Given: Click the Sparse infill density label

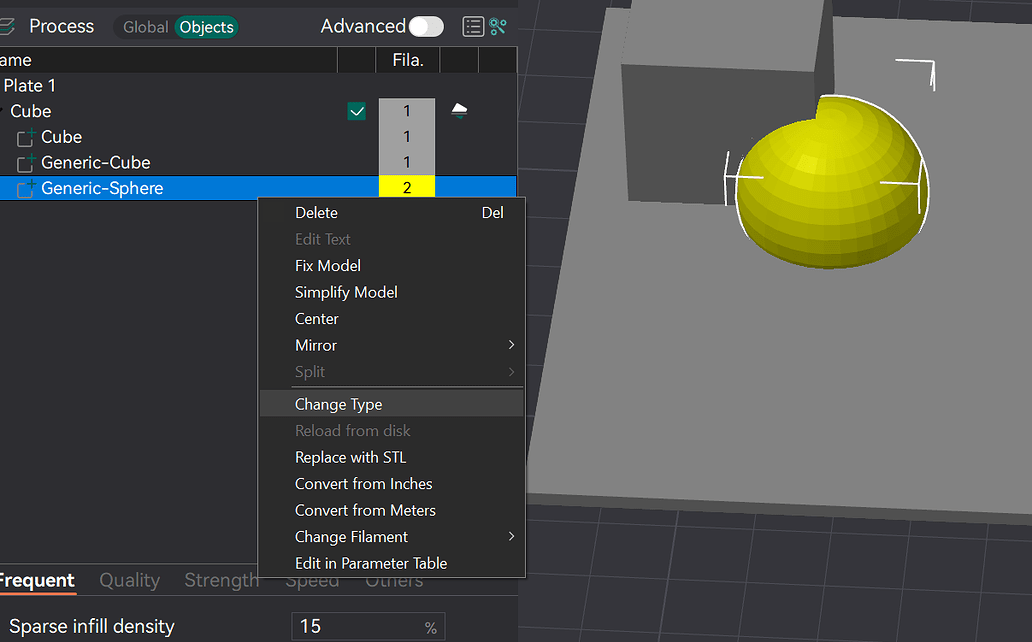Looking at the screenshot, I should (x=91, y=626).
